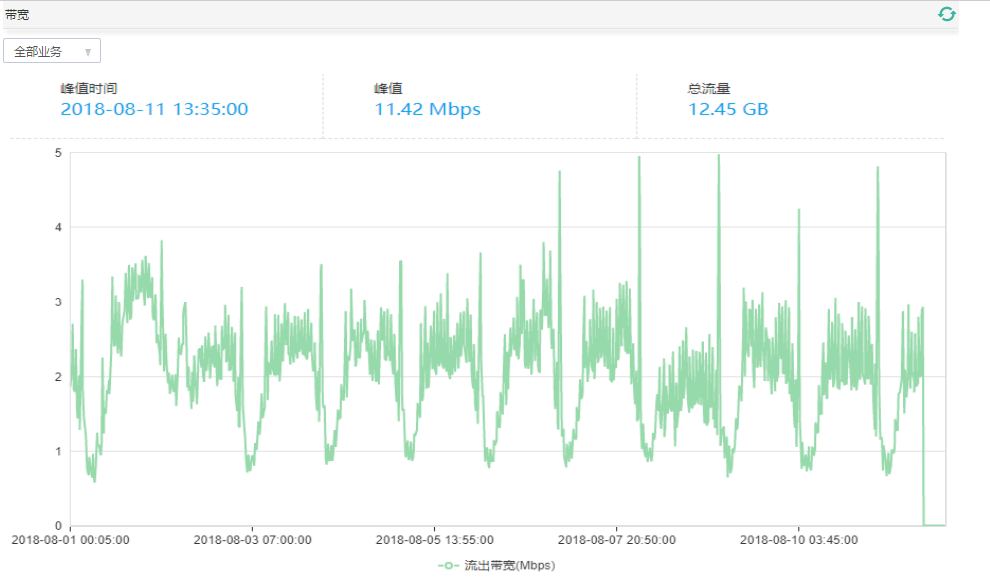Click the 总流量 label
The height and width of the screenshot is (581, 990).
coord(708,88)
